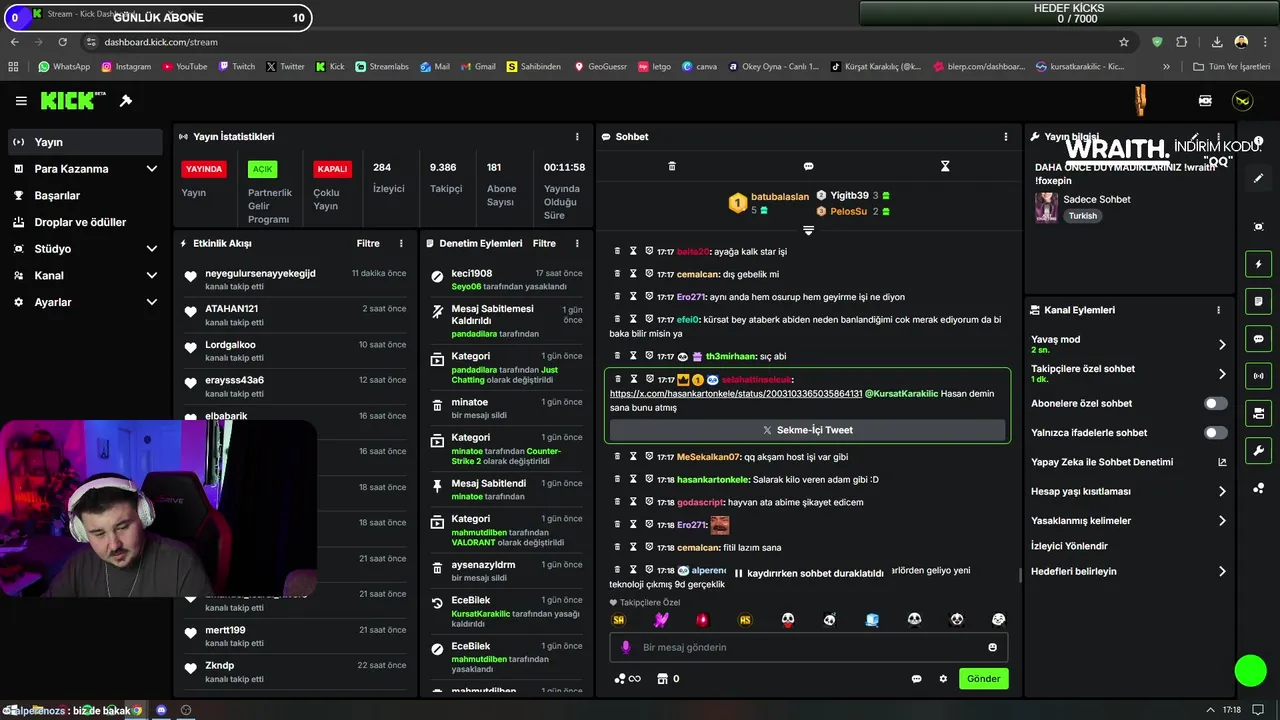This screenshot has height=720, width=1280.
Task: Click the Turkish language tag
Action: tap(1082, 216)
